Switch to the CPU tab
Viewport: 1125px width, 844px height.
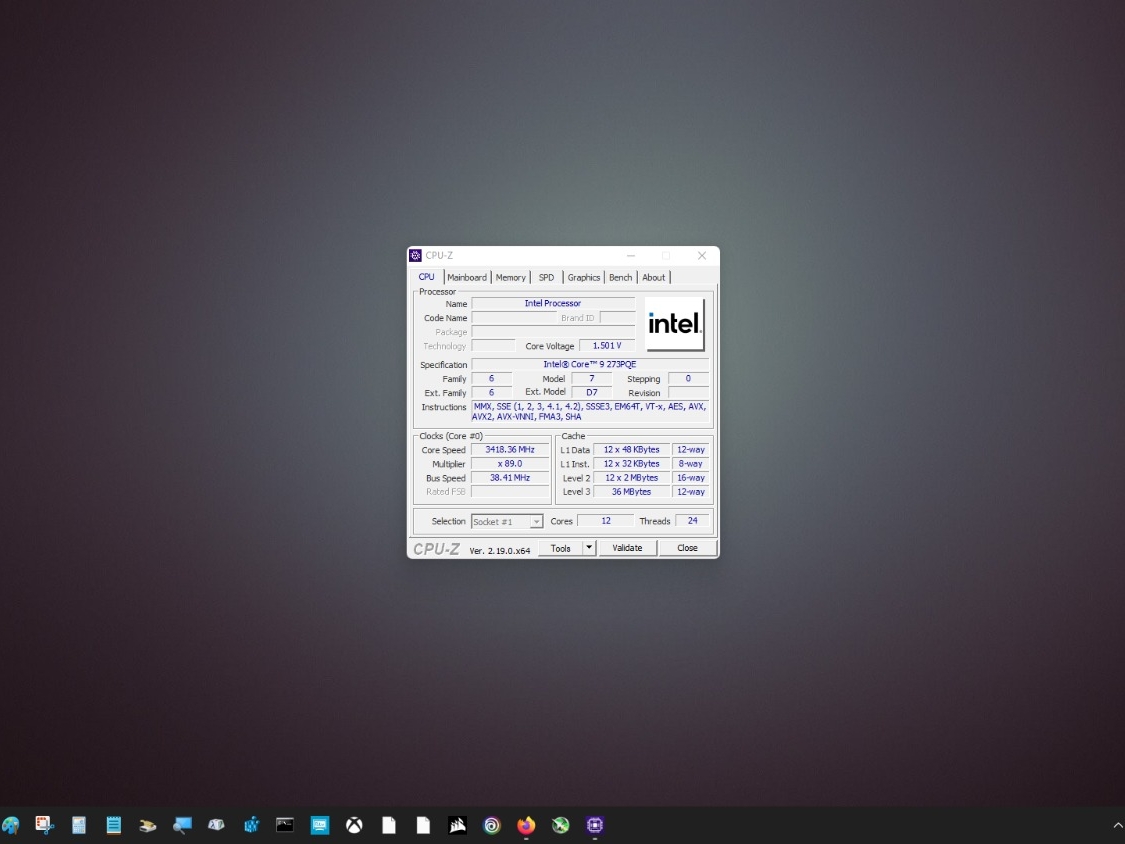coord(426,277)
